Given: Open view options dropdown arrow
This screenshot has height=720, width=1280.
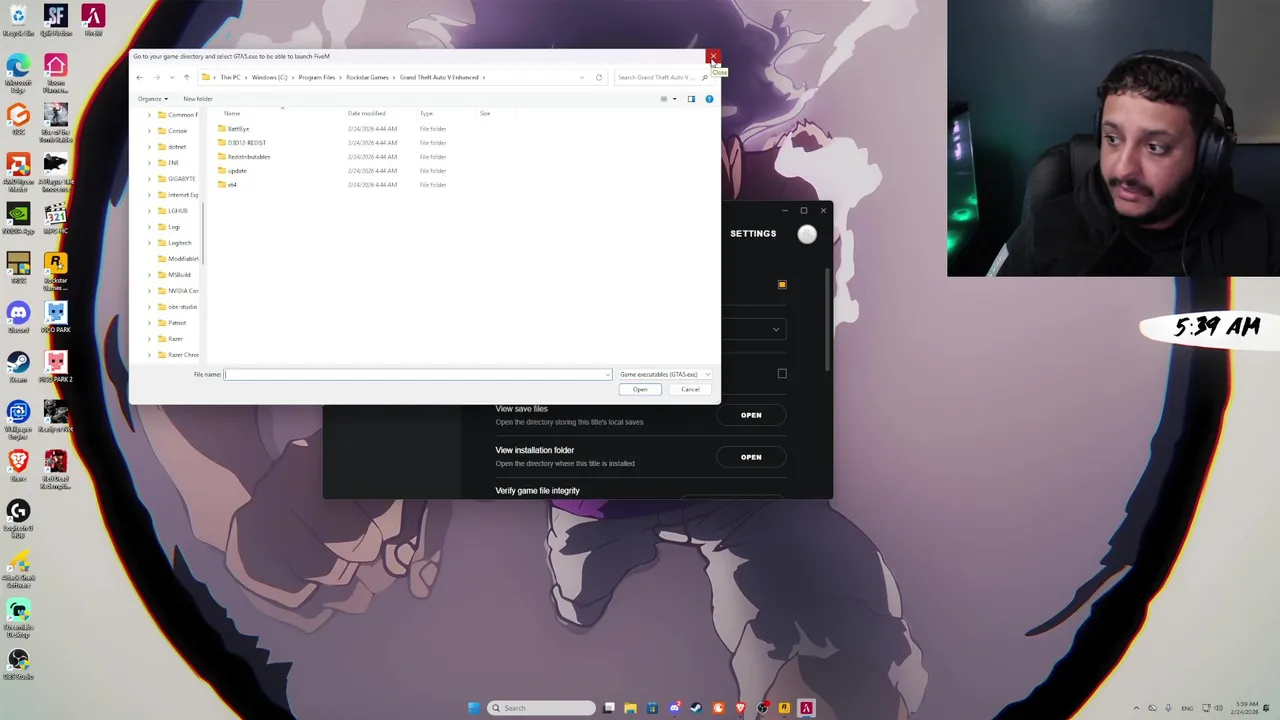Looking at the screenshot, I should (x=674, y=99).
